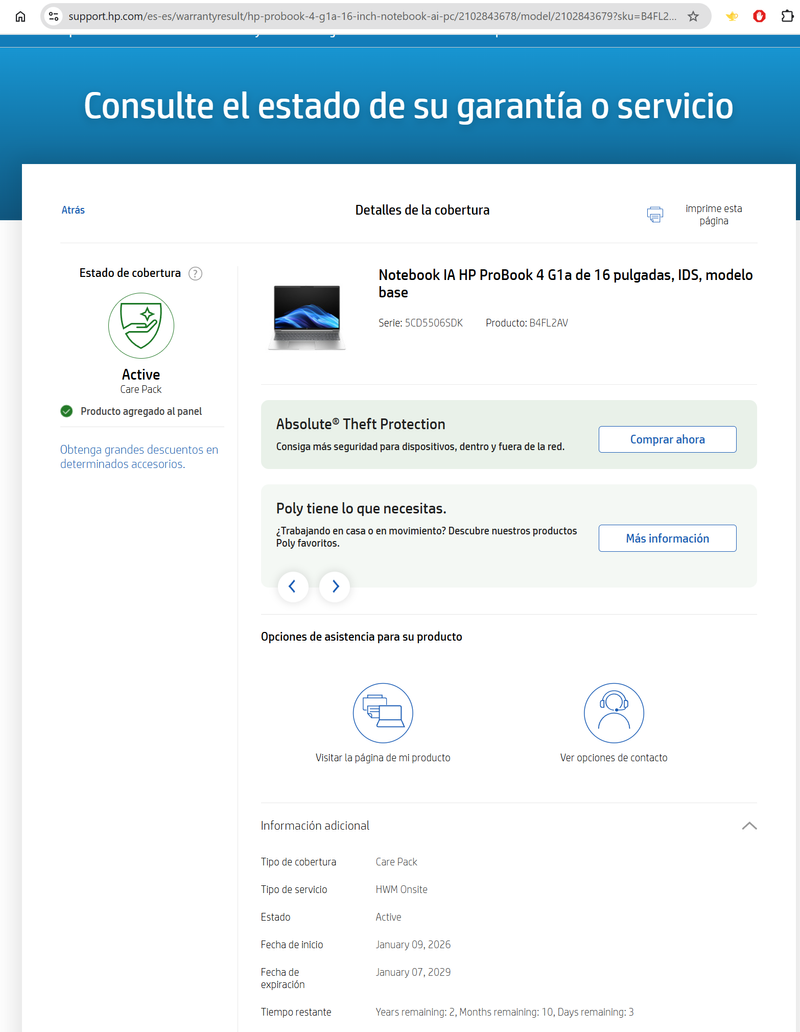Click imprime esta página link
This screenshot has width=800, height=1032.
tap(713, 215)
